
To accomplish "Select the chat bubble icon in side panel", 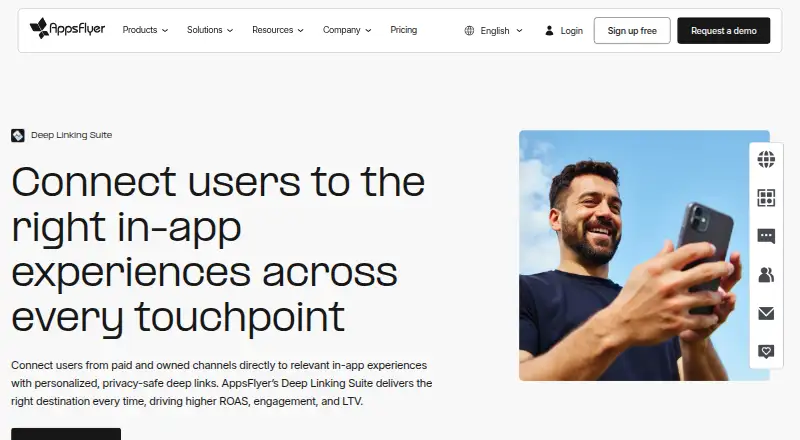I will point(766,236).
